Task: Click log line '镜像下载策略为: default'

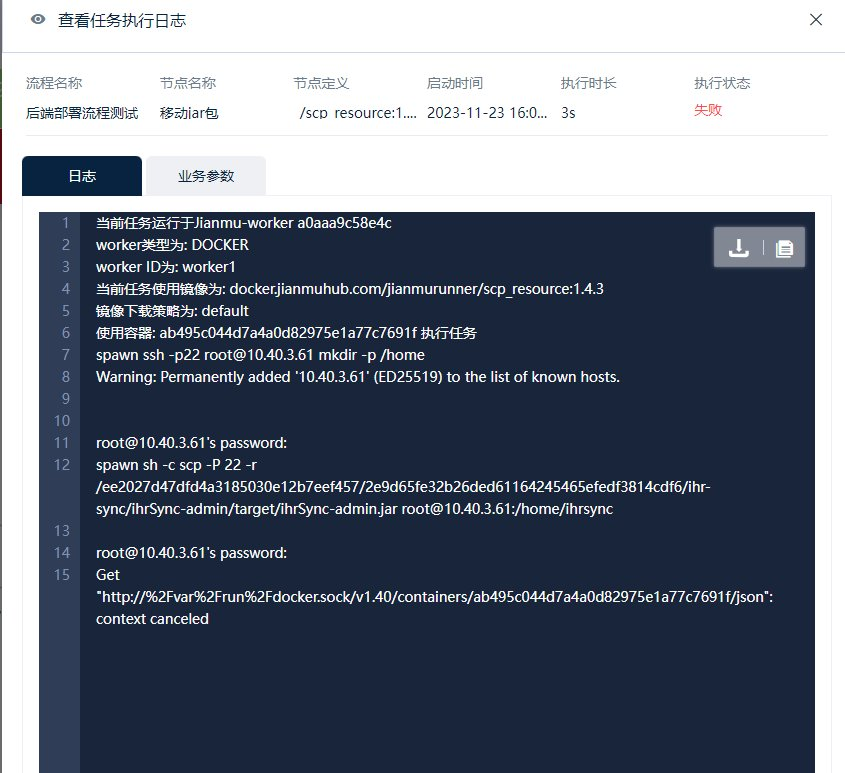Action: [172, 311]
